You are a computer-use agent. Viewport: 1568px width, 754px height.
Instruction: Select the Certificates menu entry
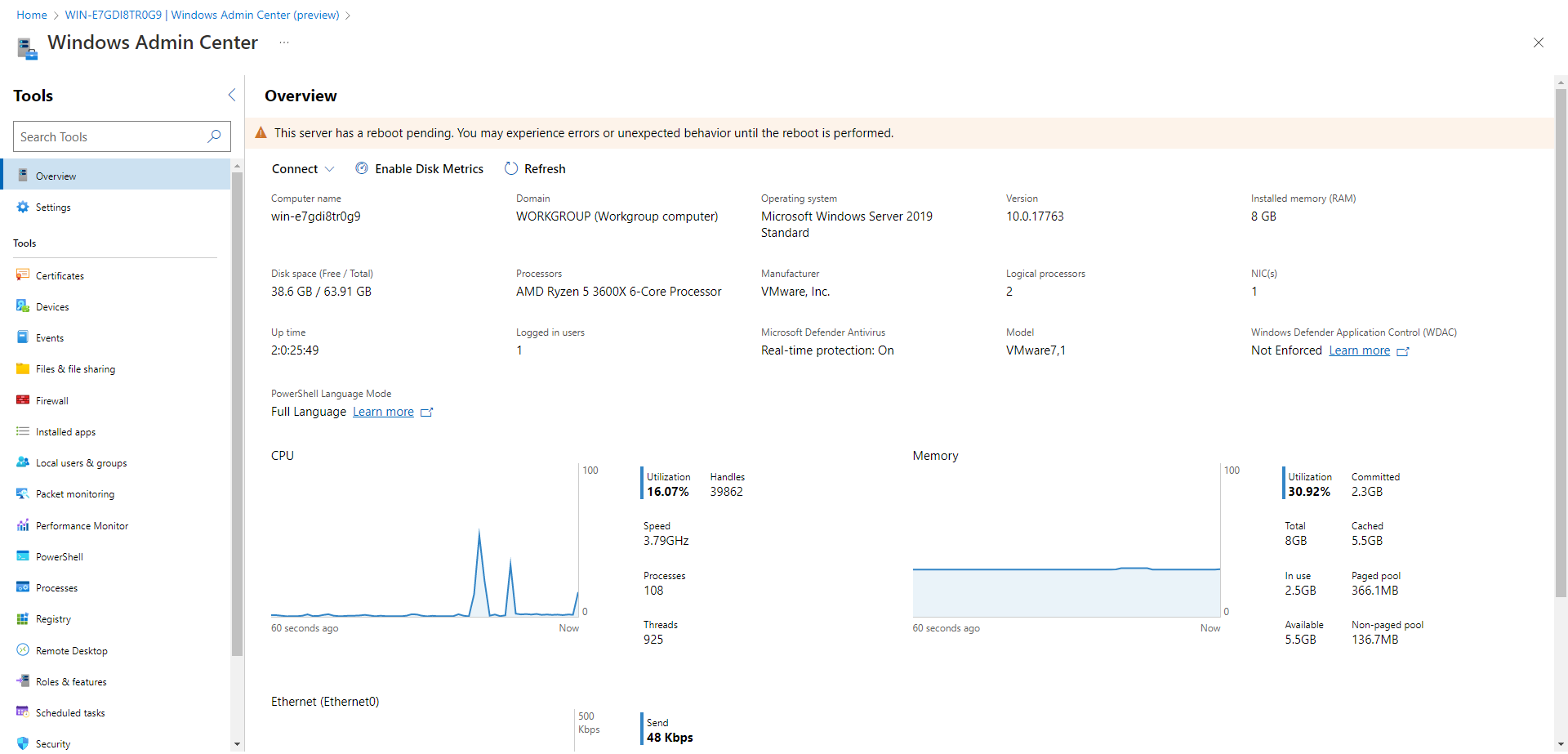[x=115, y=275]
